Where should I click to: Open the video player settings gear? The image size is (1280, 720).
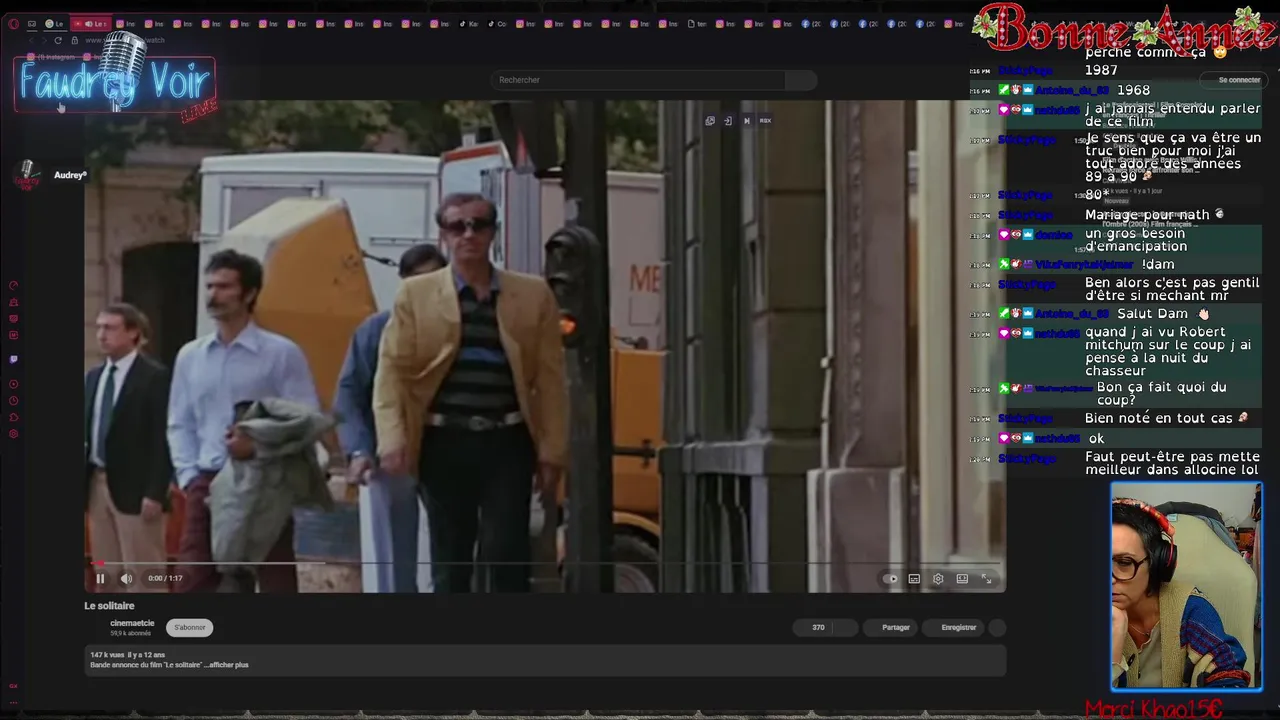tap(938, 578)
